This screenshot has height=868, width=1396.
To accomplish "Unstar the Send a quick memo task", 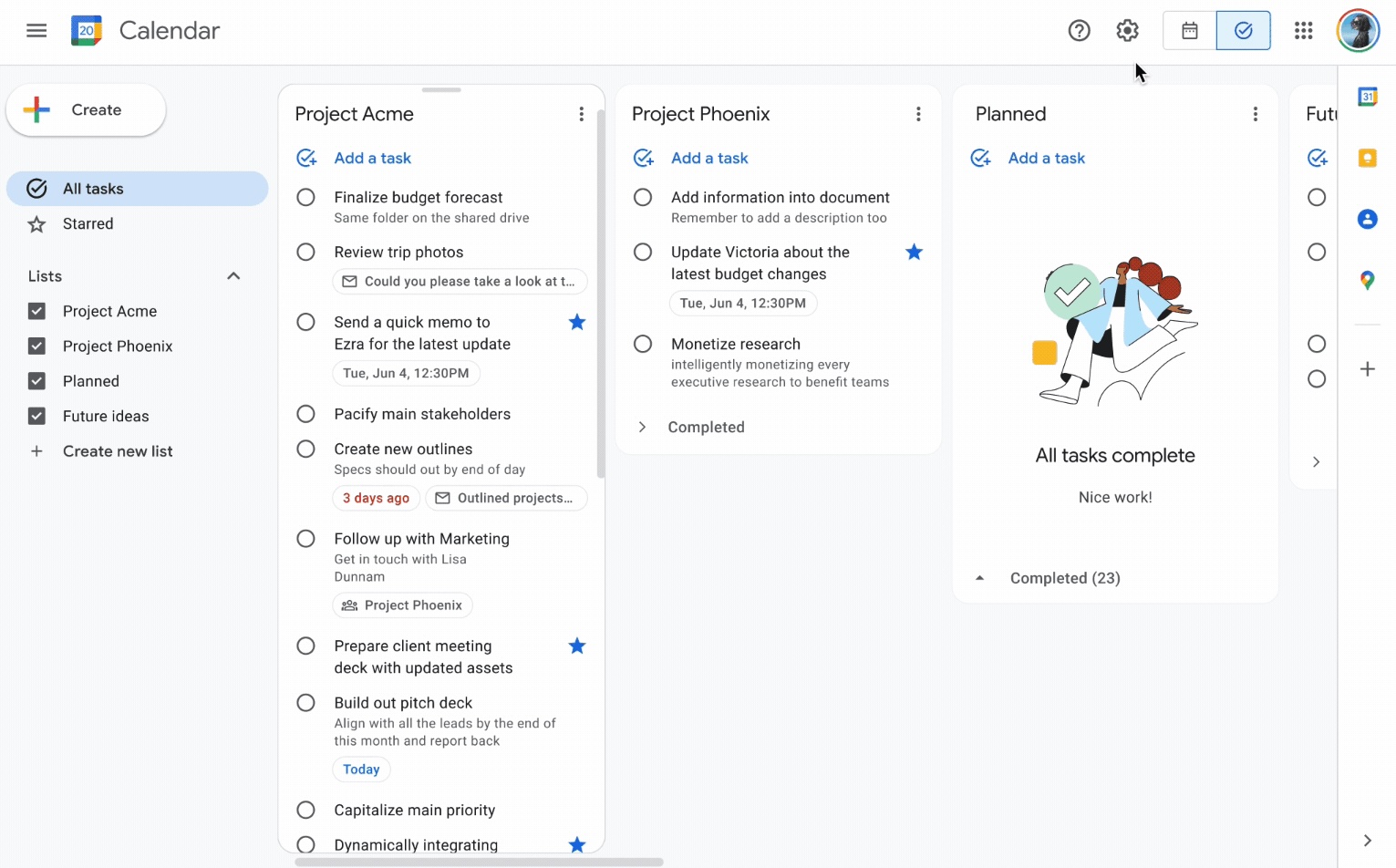I will [x=576, y=322].
